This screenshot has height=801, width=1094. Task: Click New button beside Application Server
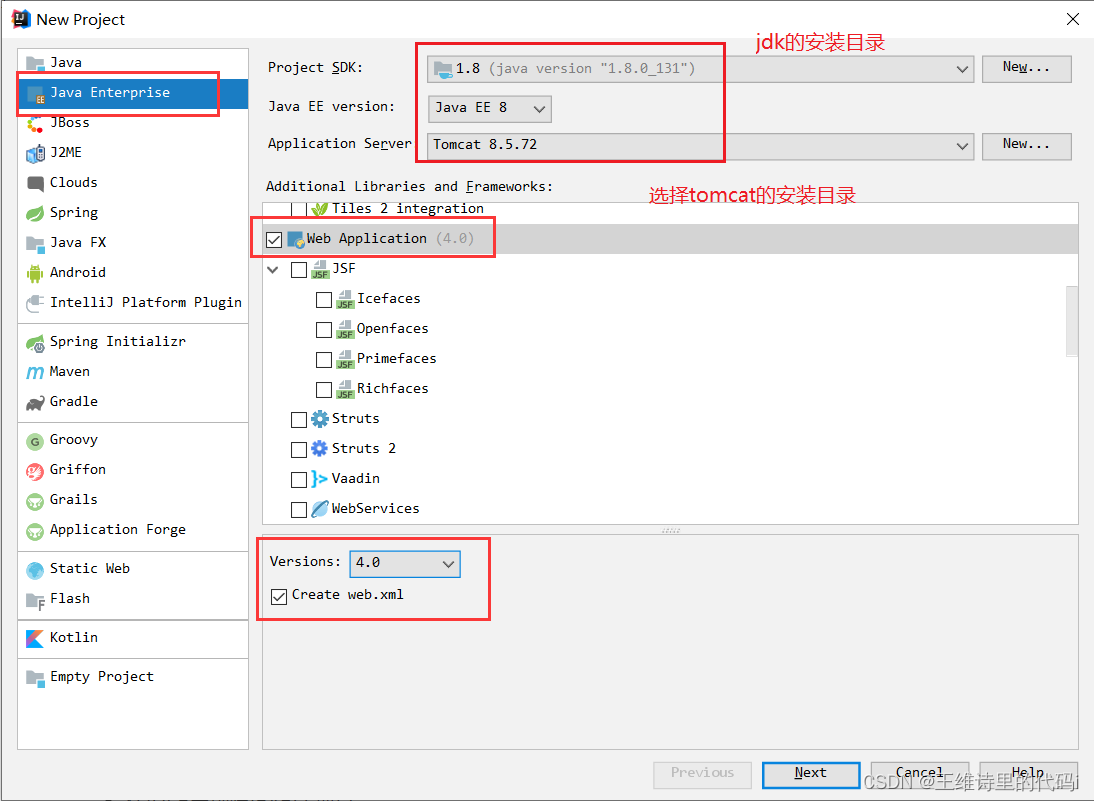click(1026, 145)
